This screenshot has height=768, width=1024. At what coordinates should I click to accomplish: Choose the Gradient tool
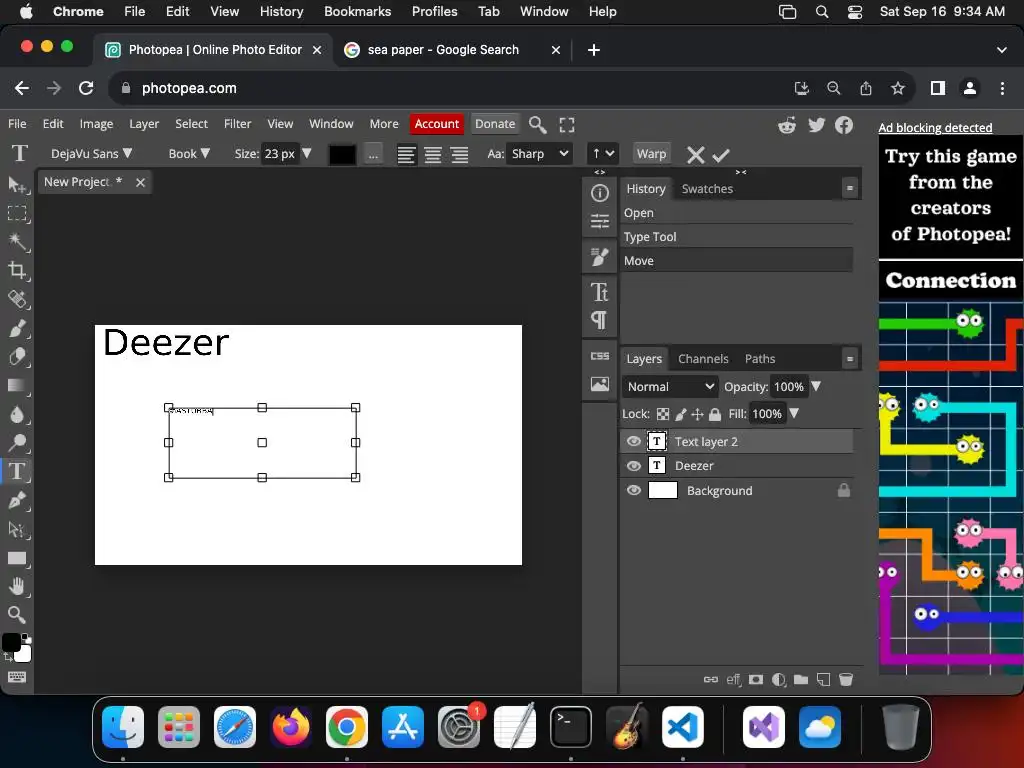pyautogui.click(x=17, y=385)
